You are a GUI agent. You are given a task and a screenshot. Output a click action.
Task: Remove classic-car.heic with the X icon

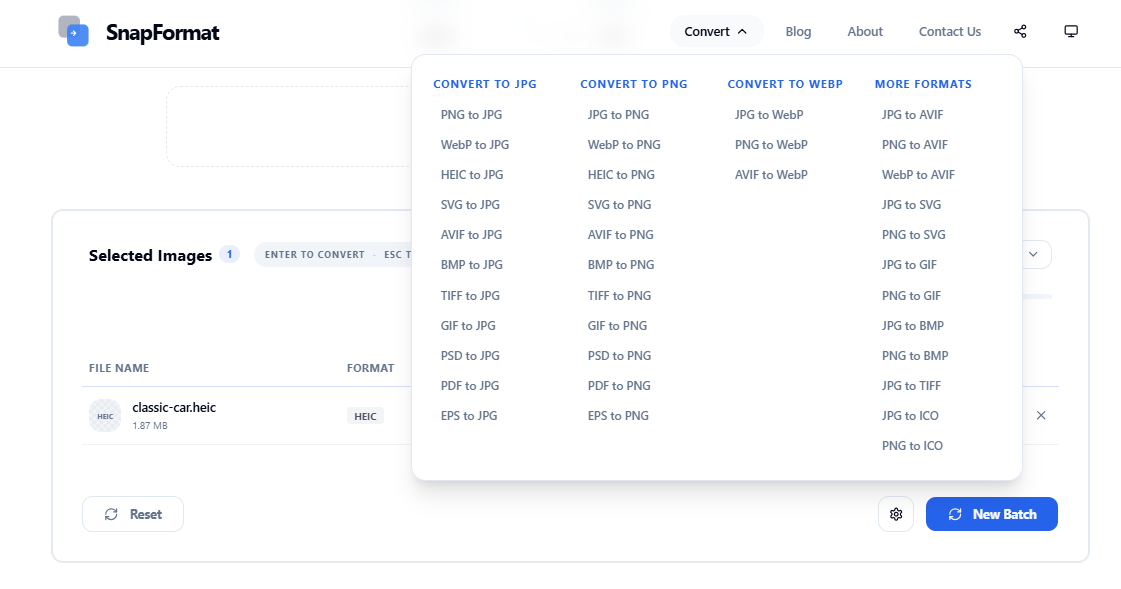click(x=1041, y=415)
